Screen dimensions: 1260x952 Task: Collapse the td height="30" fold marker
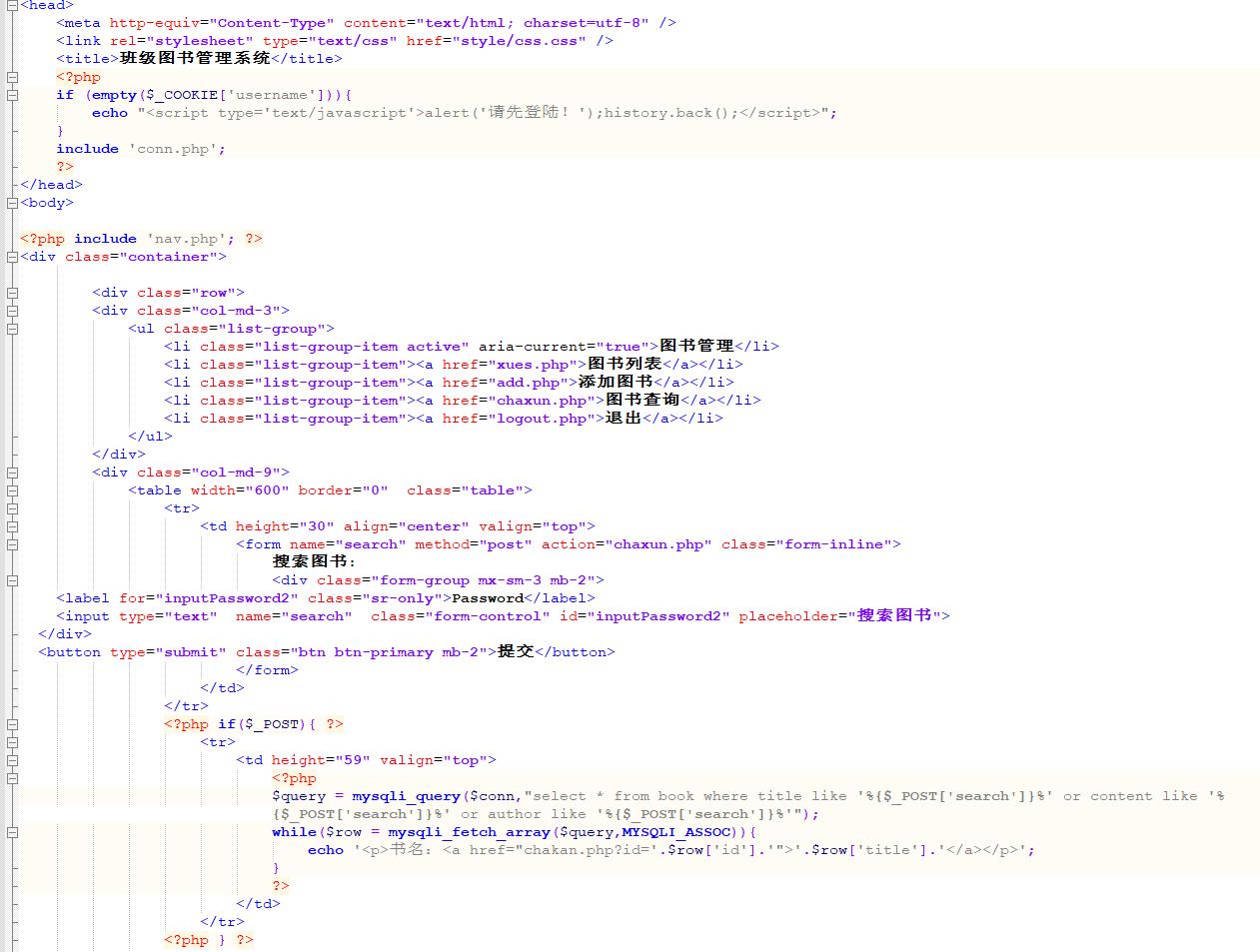(x=12, y=526)
